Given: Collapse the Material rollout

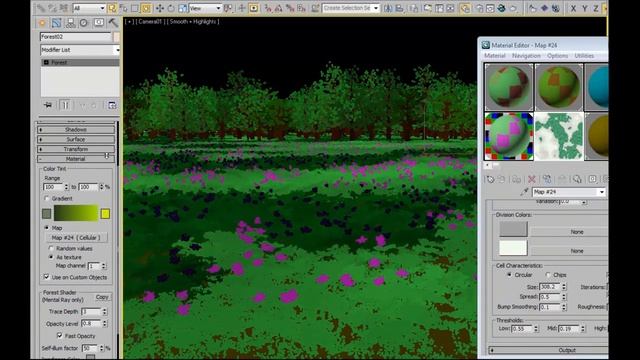Looking at the screenshot, I should coord(76,159).
